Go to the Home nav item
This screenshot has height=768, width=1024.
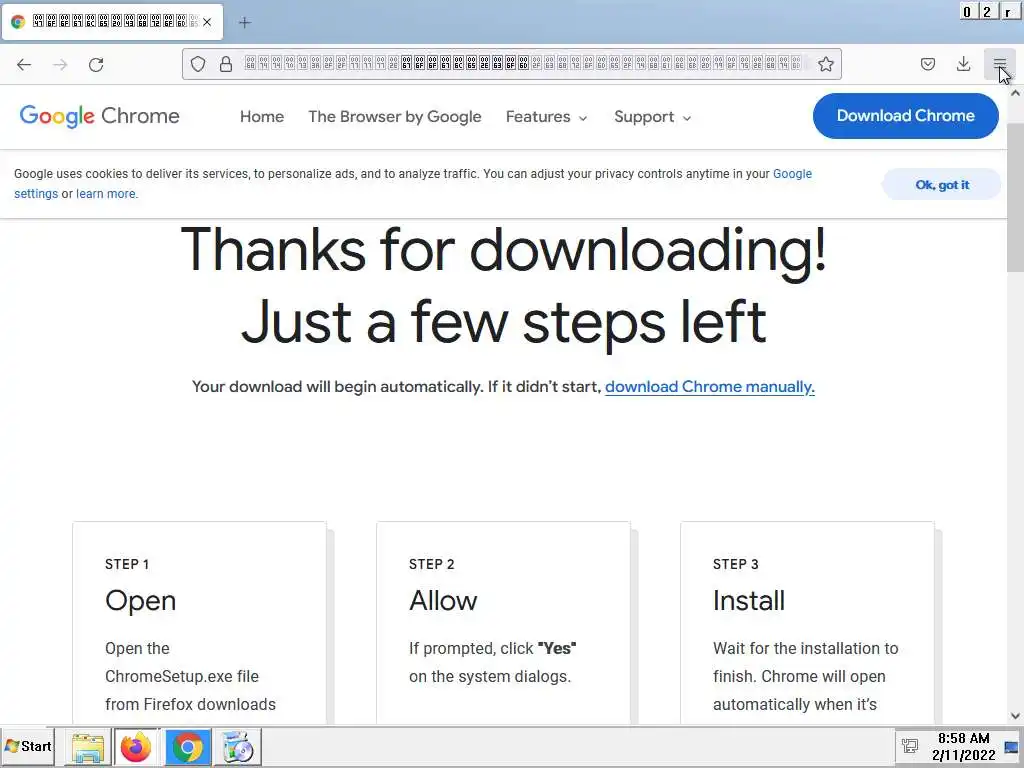[x=262, y=116]
